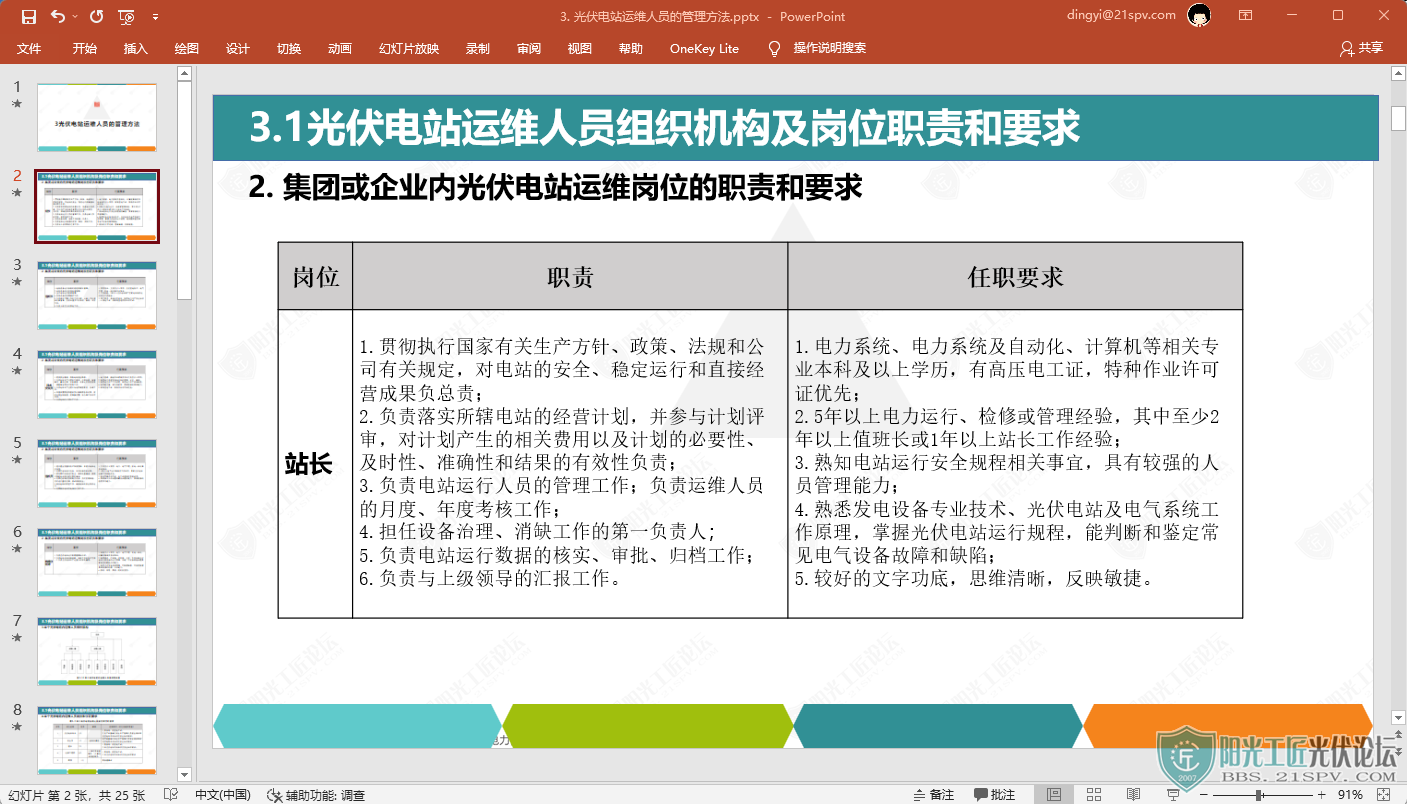Viewport: 1407px width, 804px height.
Task: Click the 91% zoom level
Action: (x=1350, y=795)
